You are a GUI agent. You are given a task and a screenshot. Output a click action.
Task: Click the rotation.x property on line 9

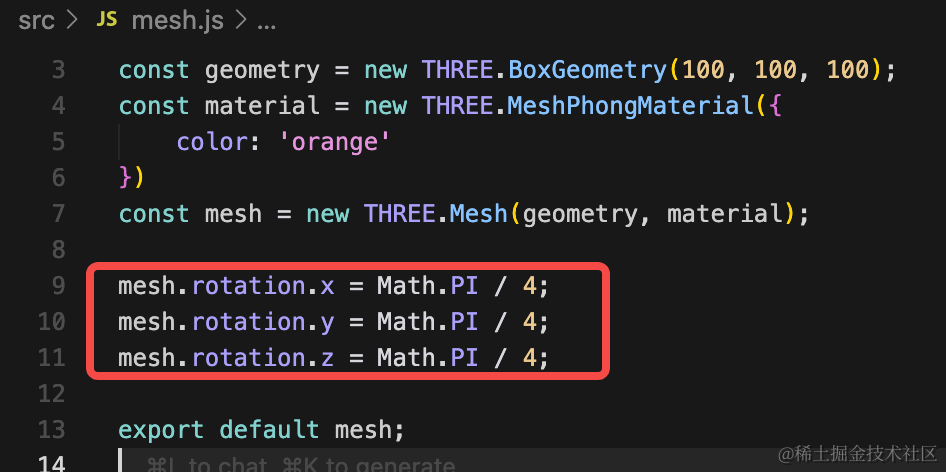pyautogui.click(x=263, y=285)
